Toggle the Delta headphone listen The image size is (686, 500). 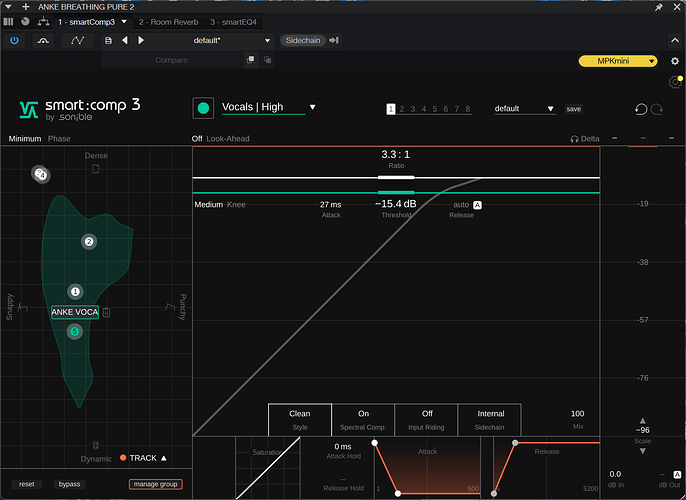pos(585,139)
